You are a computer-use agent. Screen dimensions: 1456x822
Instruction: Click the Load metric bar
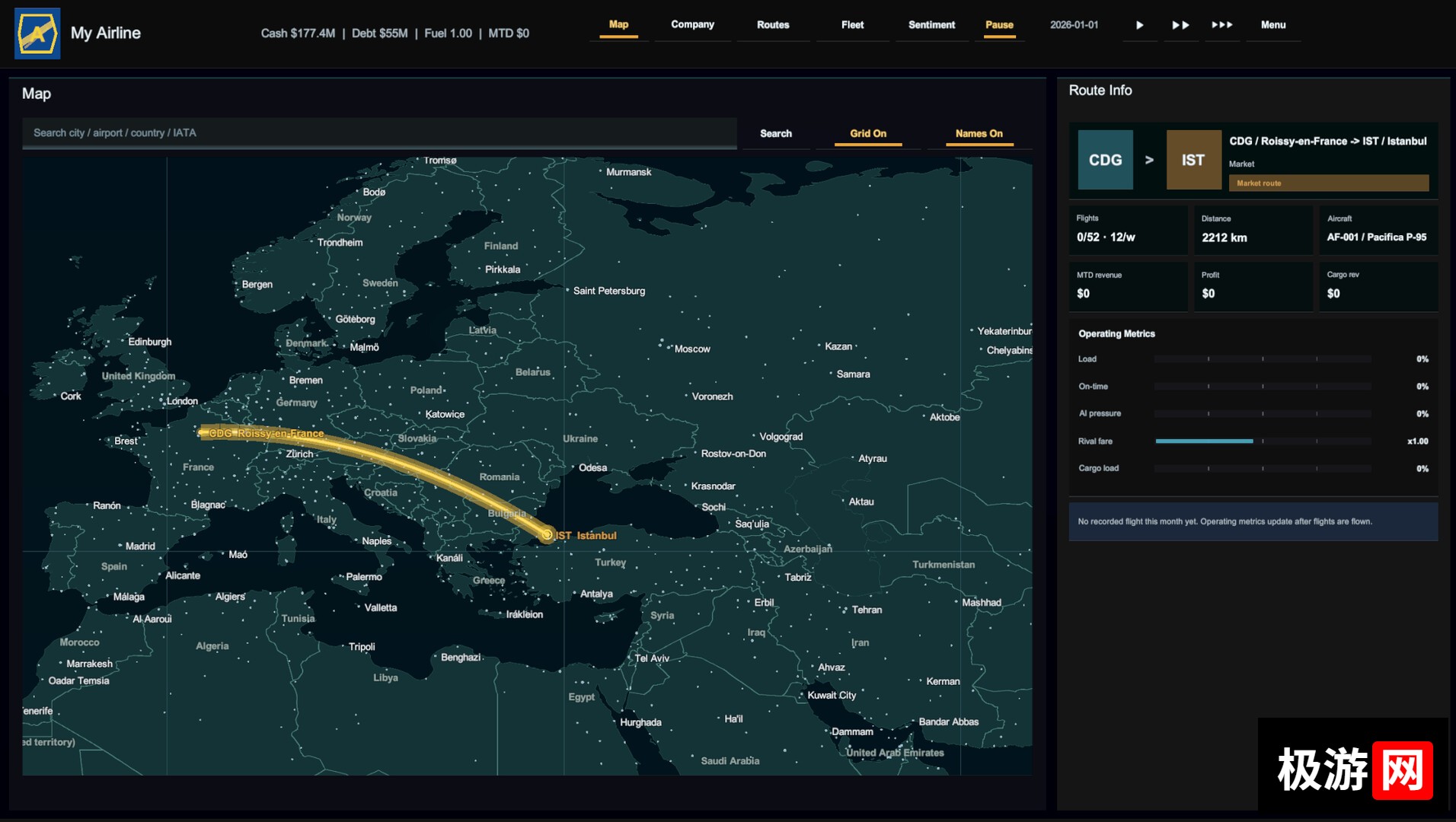(1263, 359)
